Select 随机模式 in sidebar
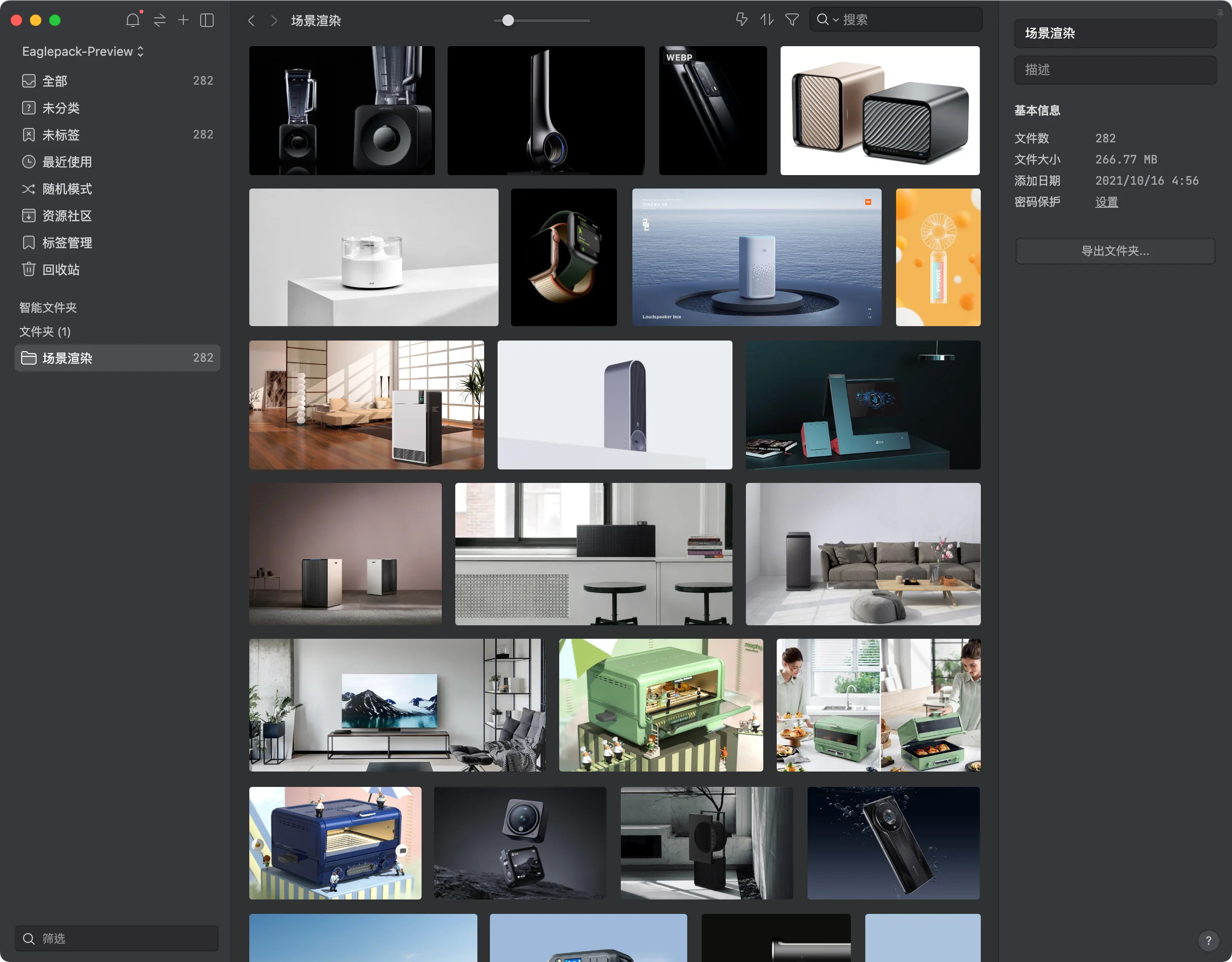 (x=66, y=189)
